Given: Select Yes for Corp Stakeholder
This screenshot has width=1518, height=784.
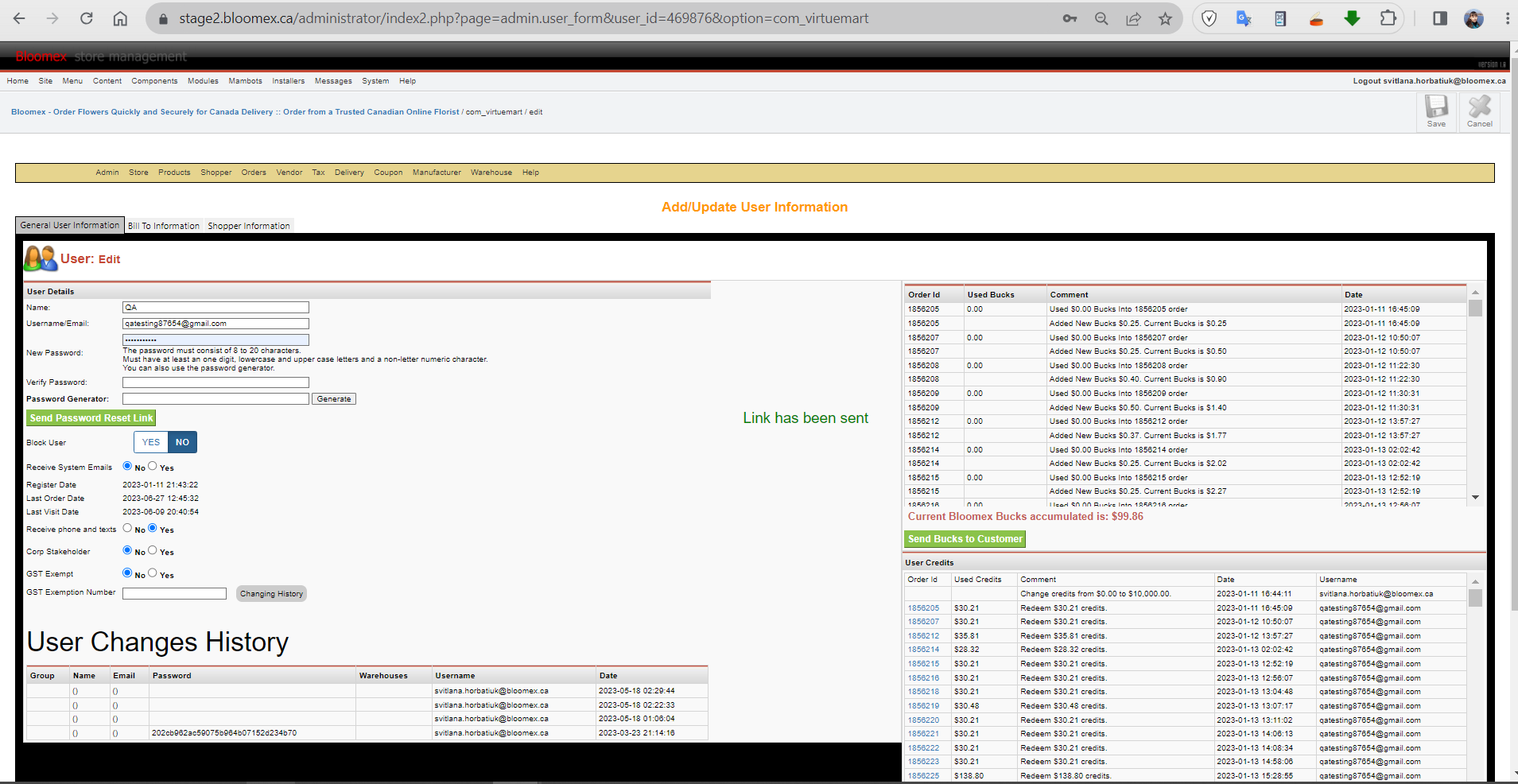Looking at the screenshot, I should point(153,550).
